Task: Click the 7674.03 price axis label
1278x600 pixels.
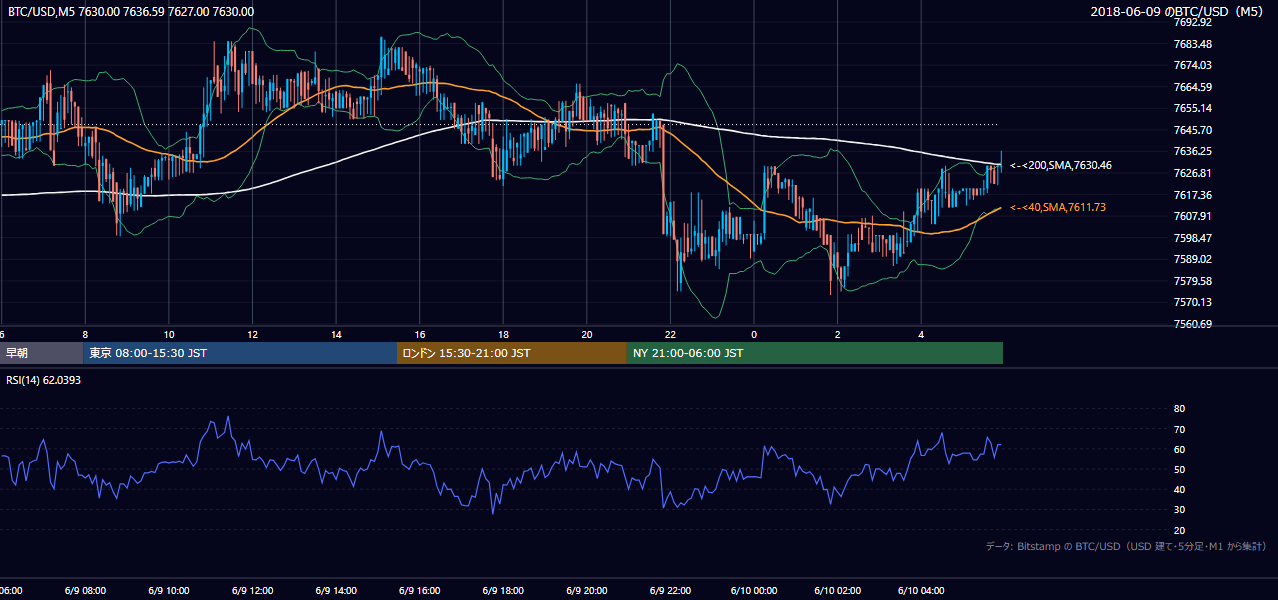Action: click(1193, 65)
